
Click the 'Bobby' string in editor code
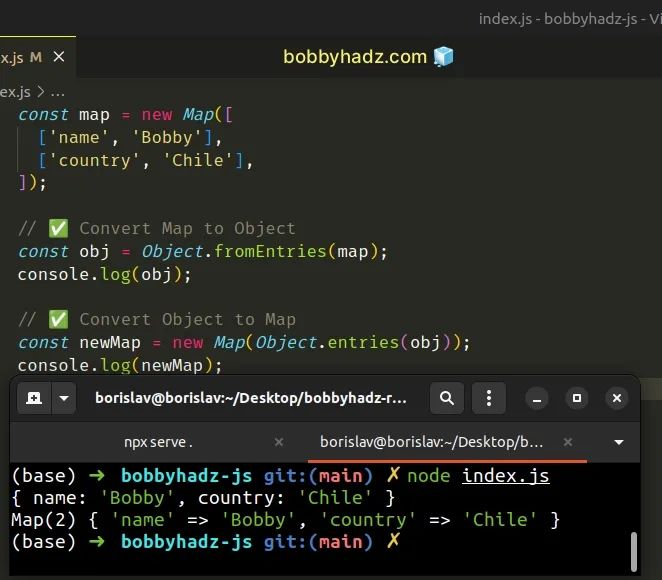pyautogui.click(x=167, y=138)
